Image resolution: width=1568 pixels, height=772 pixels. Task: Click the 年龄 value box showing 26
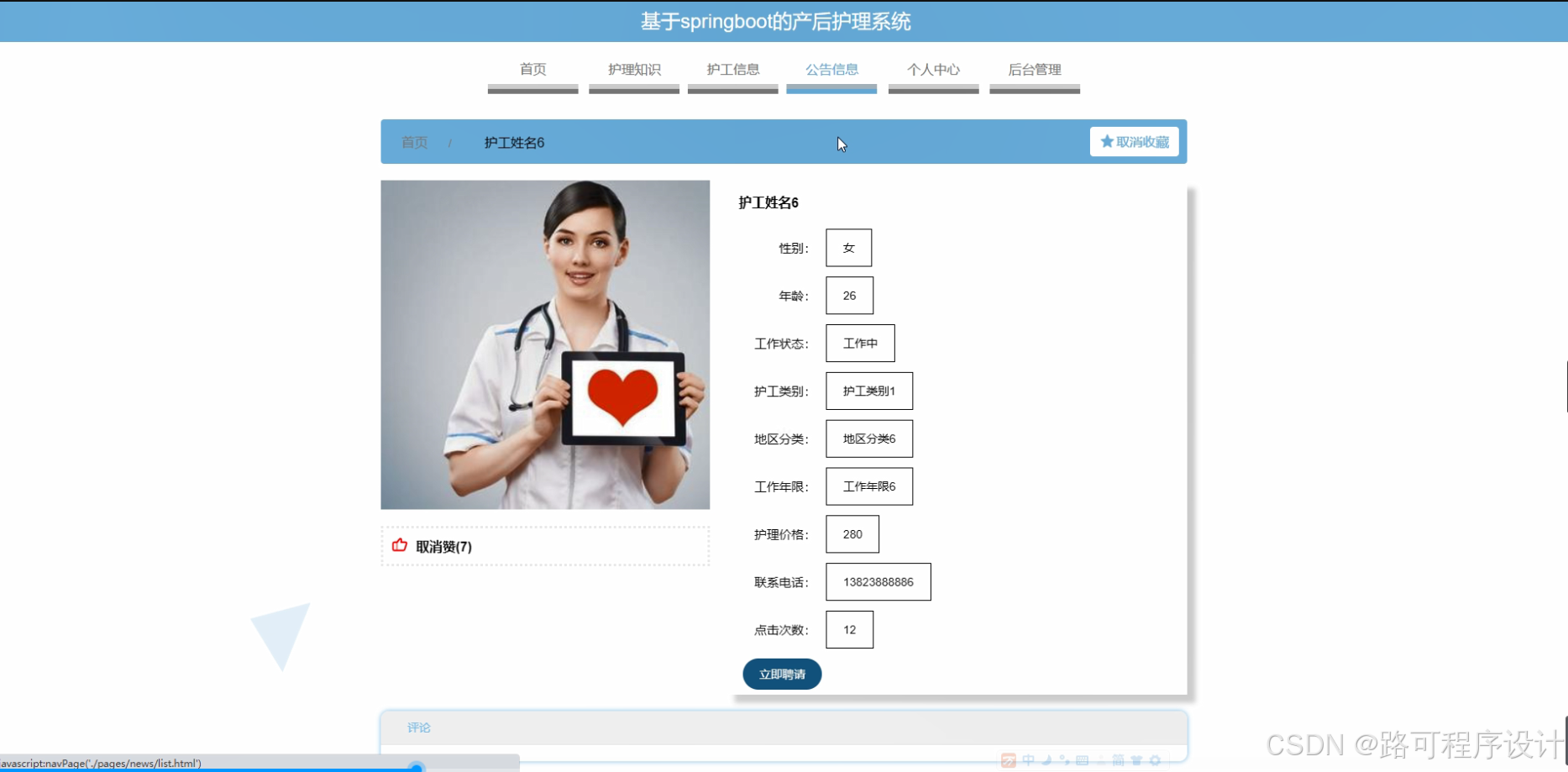[849, 296]
